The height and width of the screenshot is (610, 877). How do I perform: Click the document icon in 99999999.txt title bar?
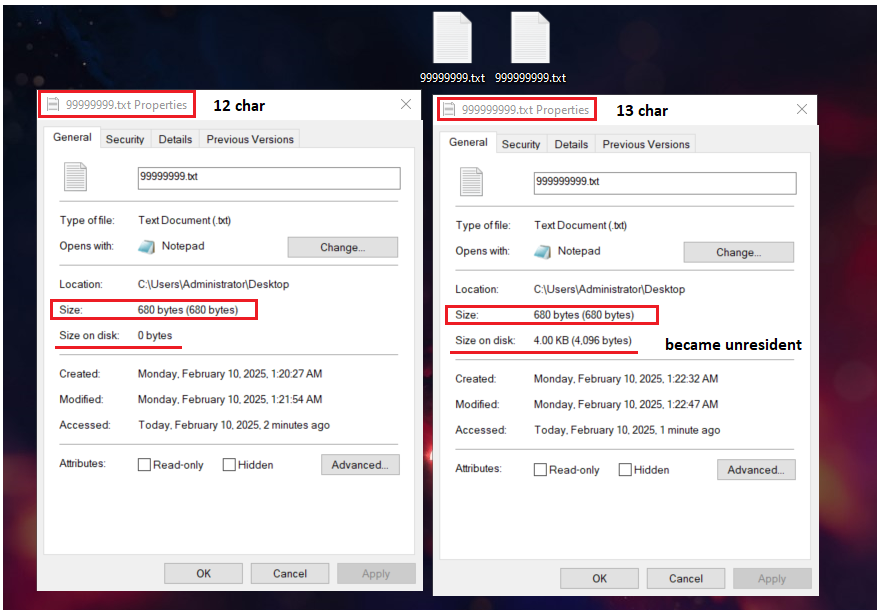pyautogui.click(x=53, y=105)
